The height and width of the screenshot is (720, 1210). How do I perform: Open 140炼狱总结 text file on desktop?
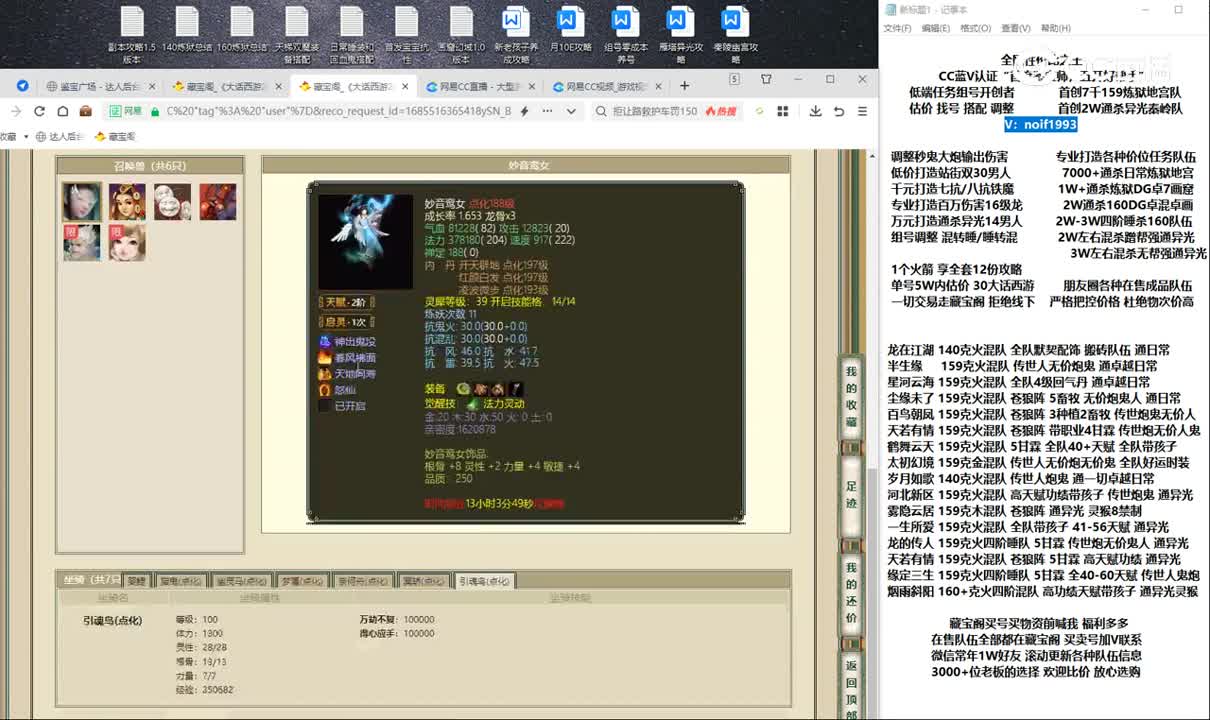click(187, 30)
